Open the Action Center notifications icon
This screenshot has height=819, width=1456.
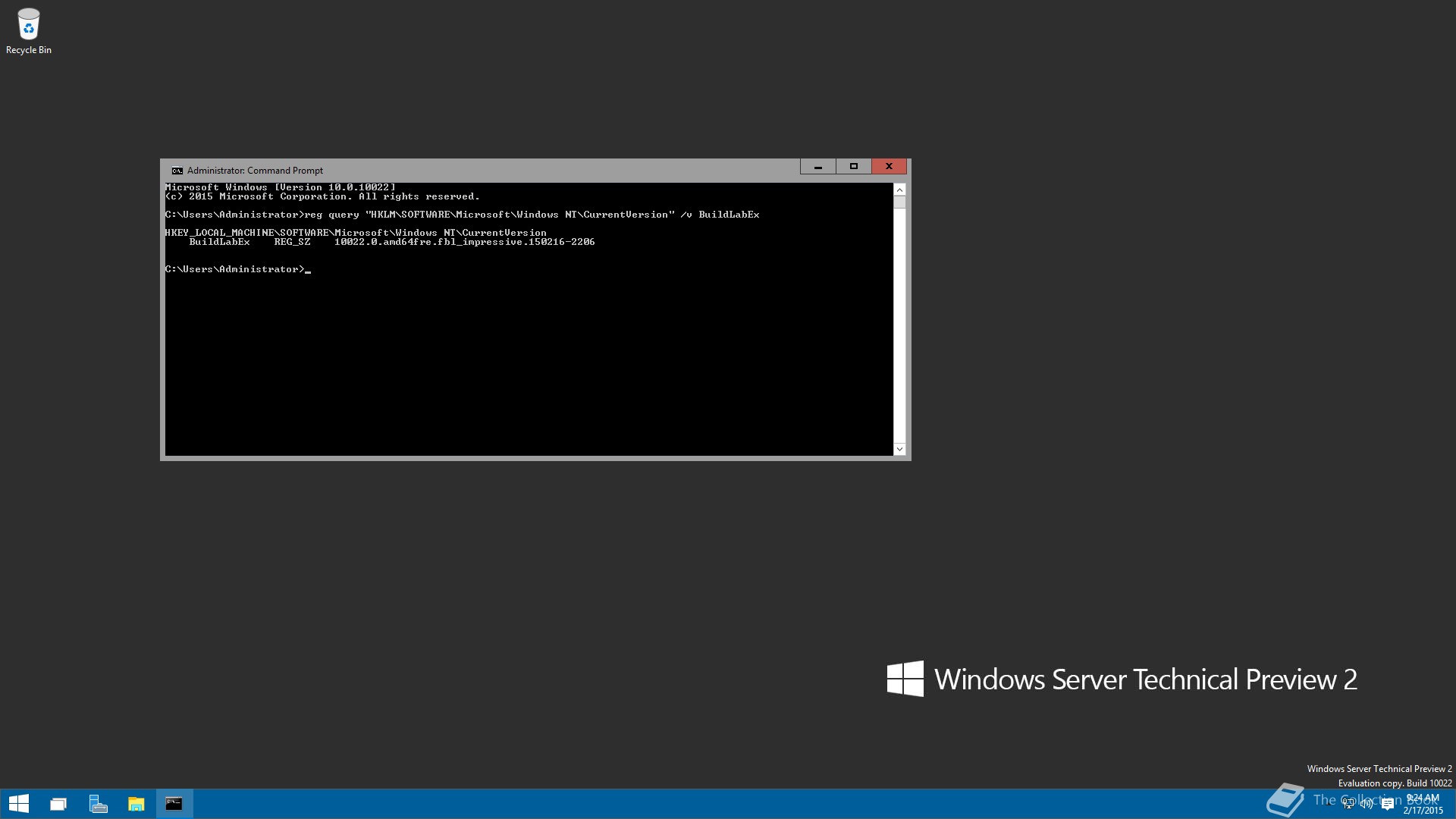tap(1388, 804)
